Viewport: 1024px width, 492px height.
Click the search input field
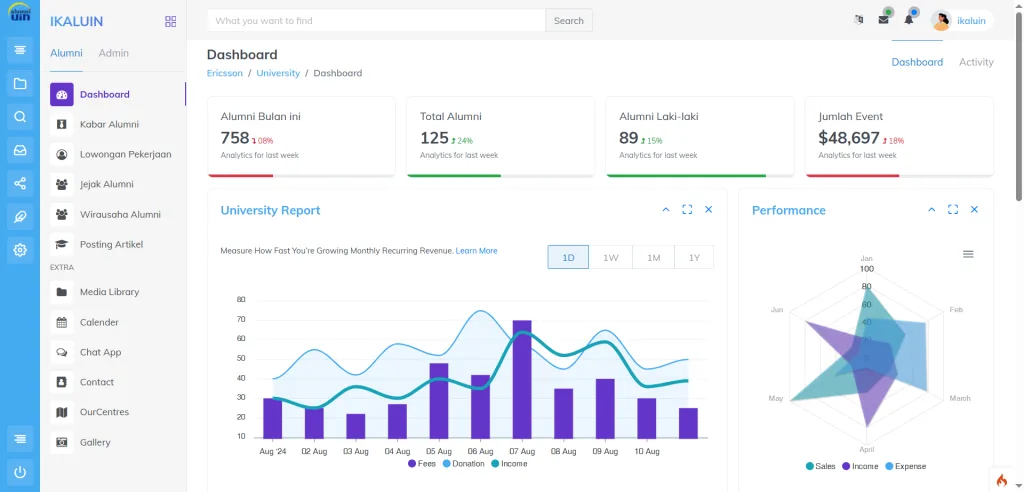pyautogui.click(x=376, y=21)
